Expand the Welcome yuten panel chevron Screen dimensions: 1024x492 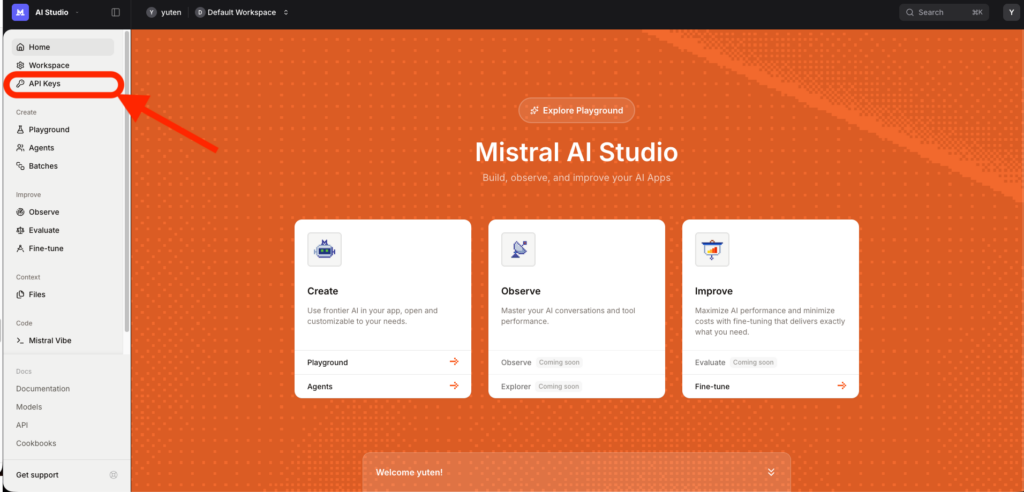[x=771, y=472]
